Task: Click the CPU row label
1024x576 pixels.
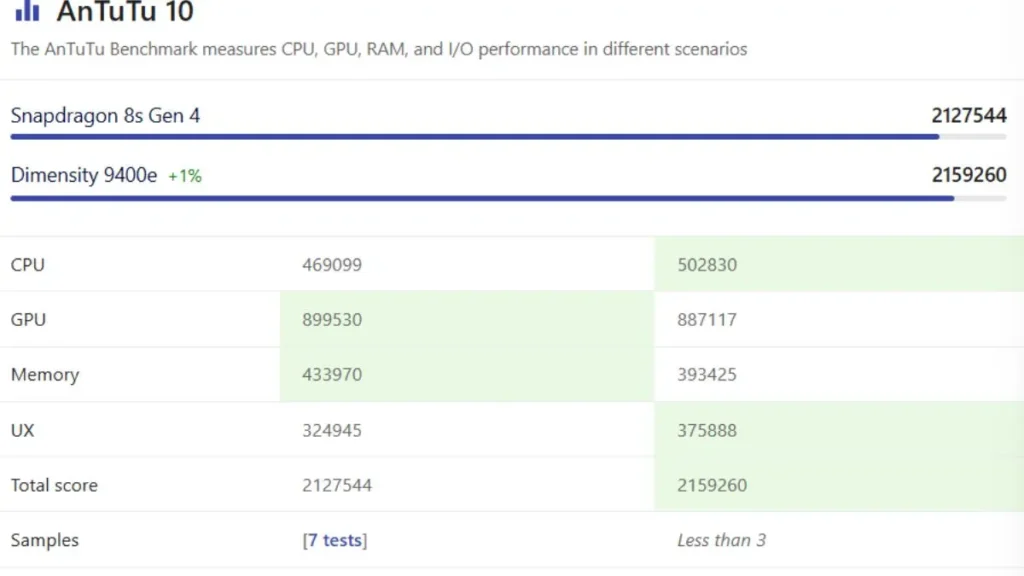Action: [x=27, y=264]
